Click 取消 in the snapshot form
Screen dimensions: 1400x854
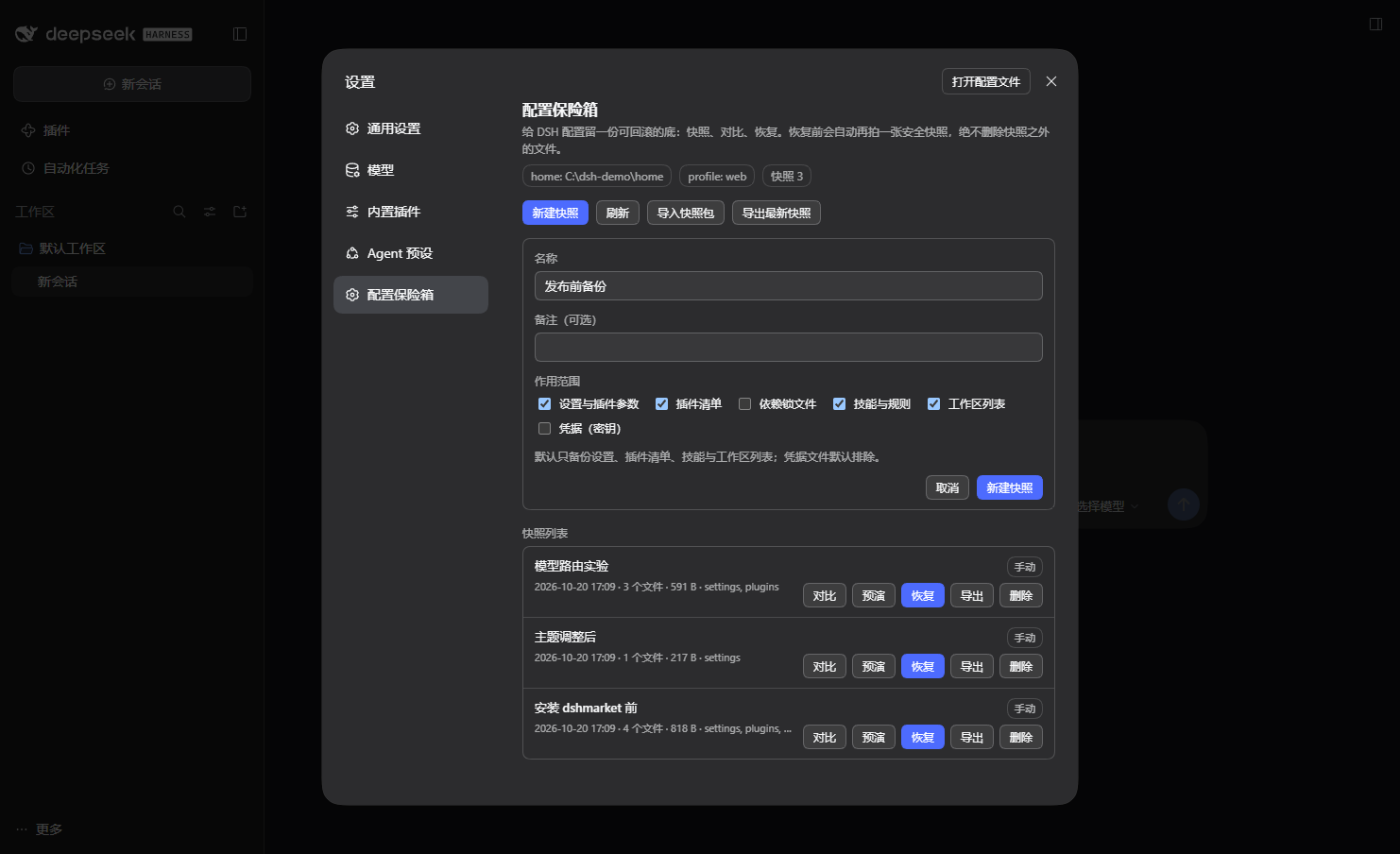coord(948,487)
